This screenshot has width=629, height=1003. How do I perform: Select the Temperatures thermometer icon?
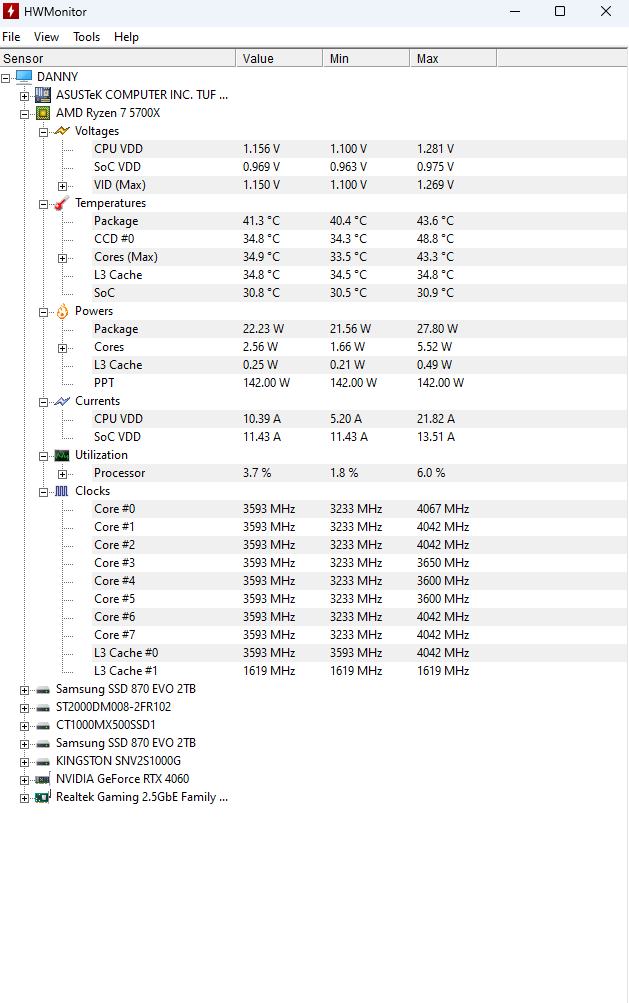[62, 203]
